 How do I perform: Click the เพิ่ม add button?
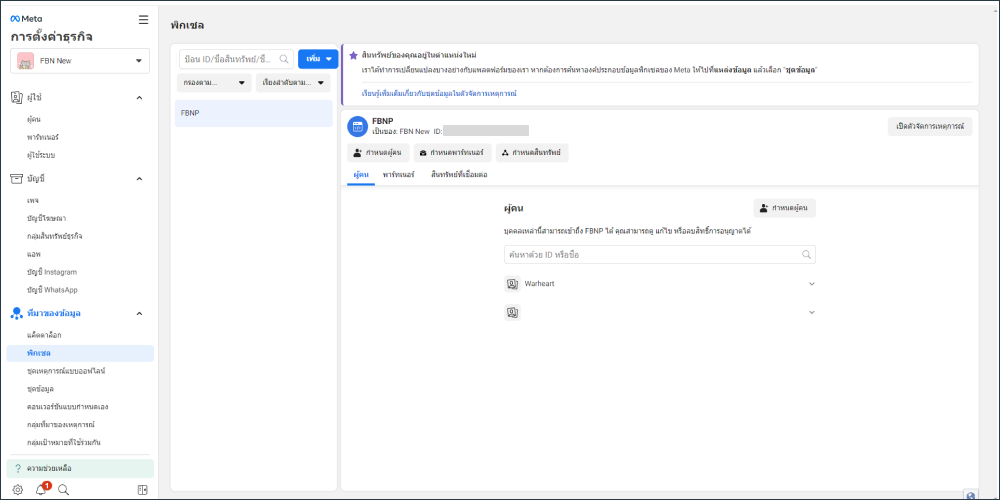coord(318,59)
